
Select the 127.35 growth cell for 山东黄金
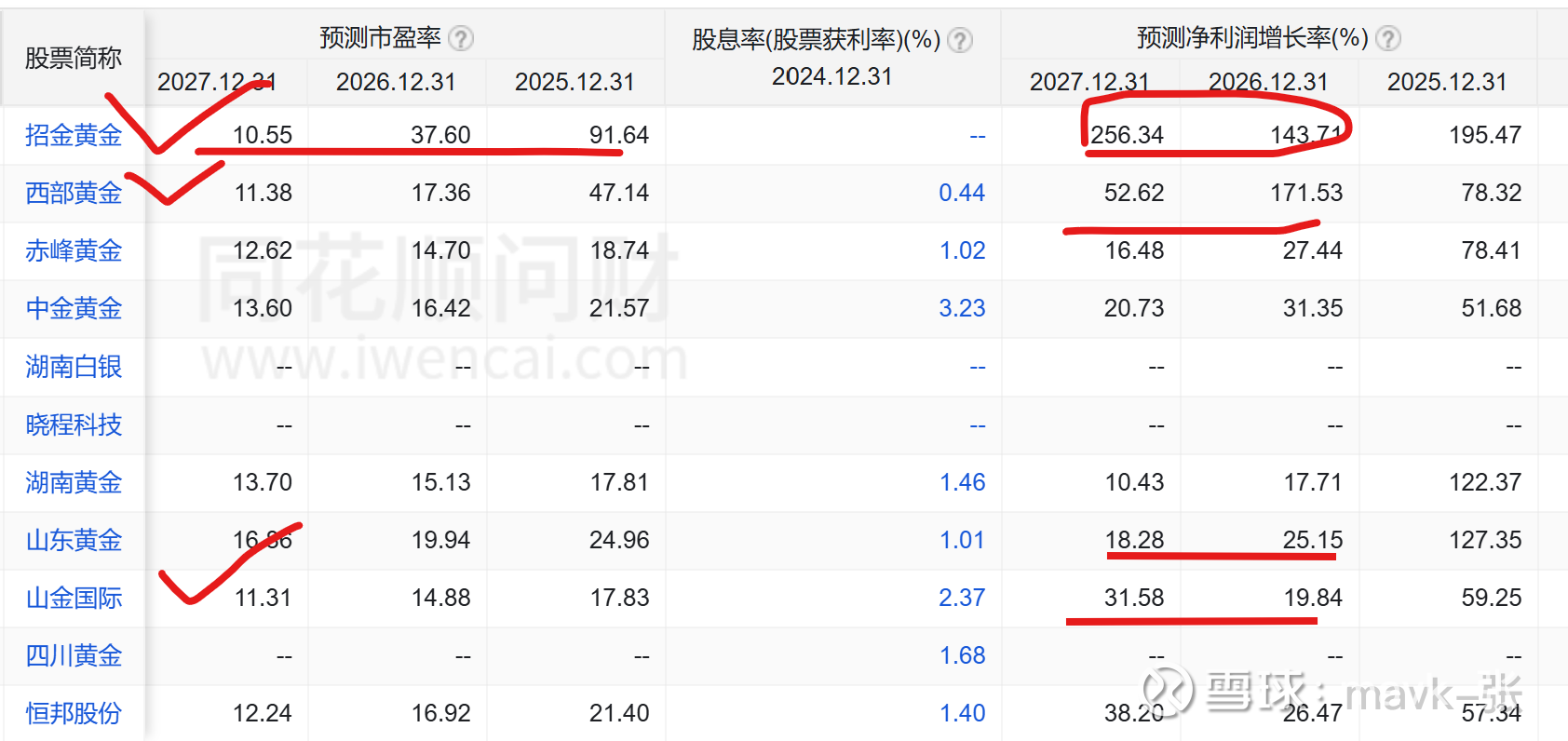1485,540
